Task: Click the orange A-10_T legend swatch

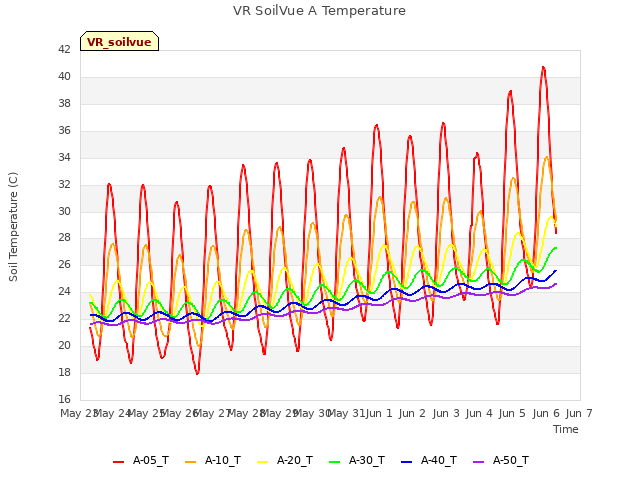Action: (190, 462)
